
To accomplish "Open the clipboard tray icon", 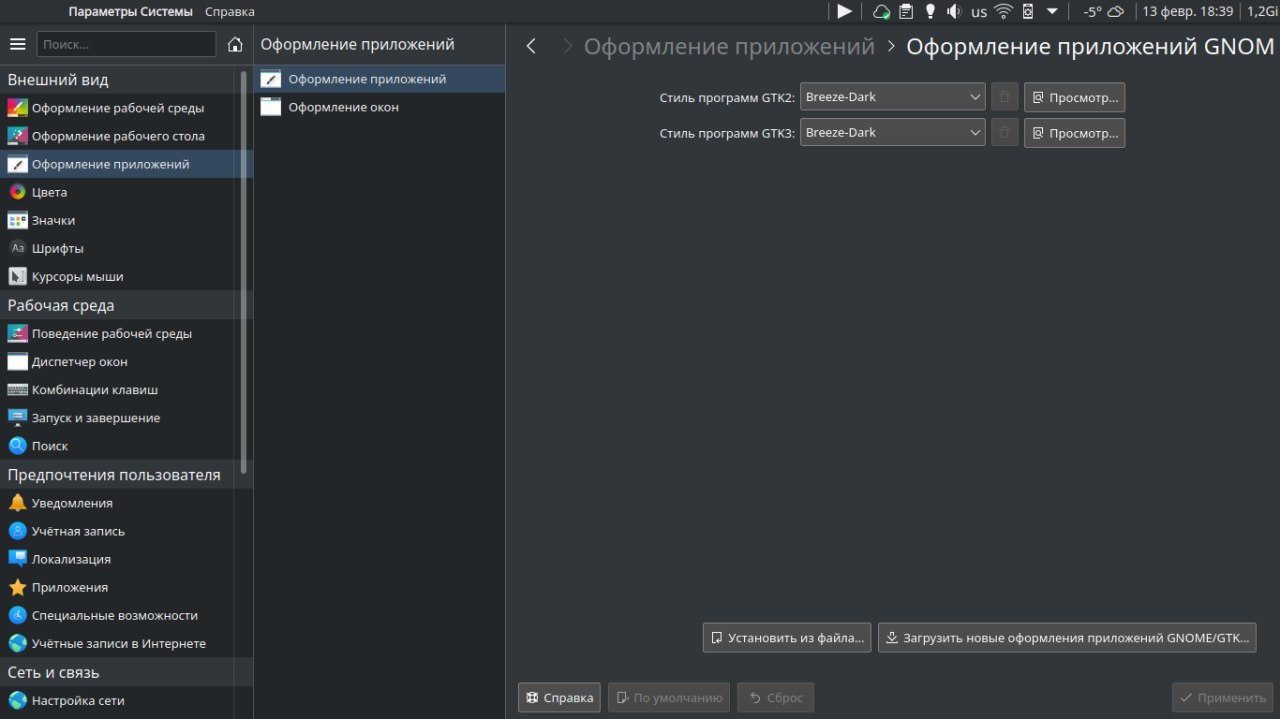I will (x=905, y=12).
